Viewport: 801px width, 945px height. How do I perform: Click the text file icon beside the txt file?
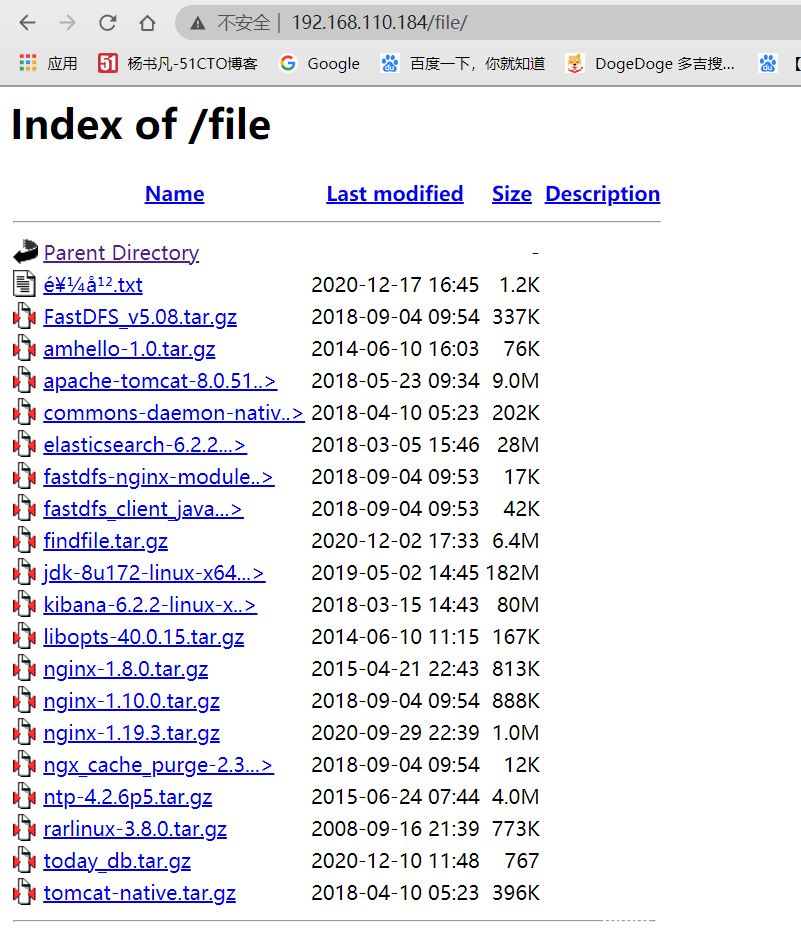[x=23, y=284]
